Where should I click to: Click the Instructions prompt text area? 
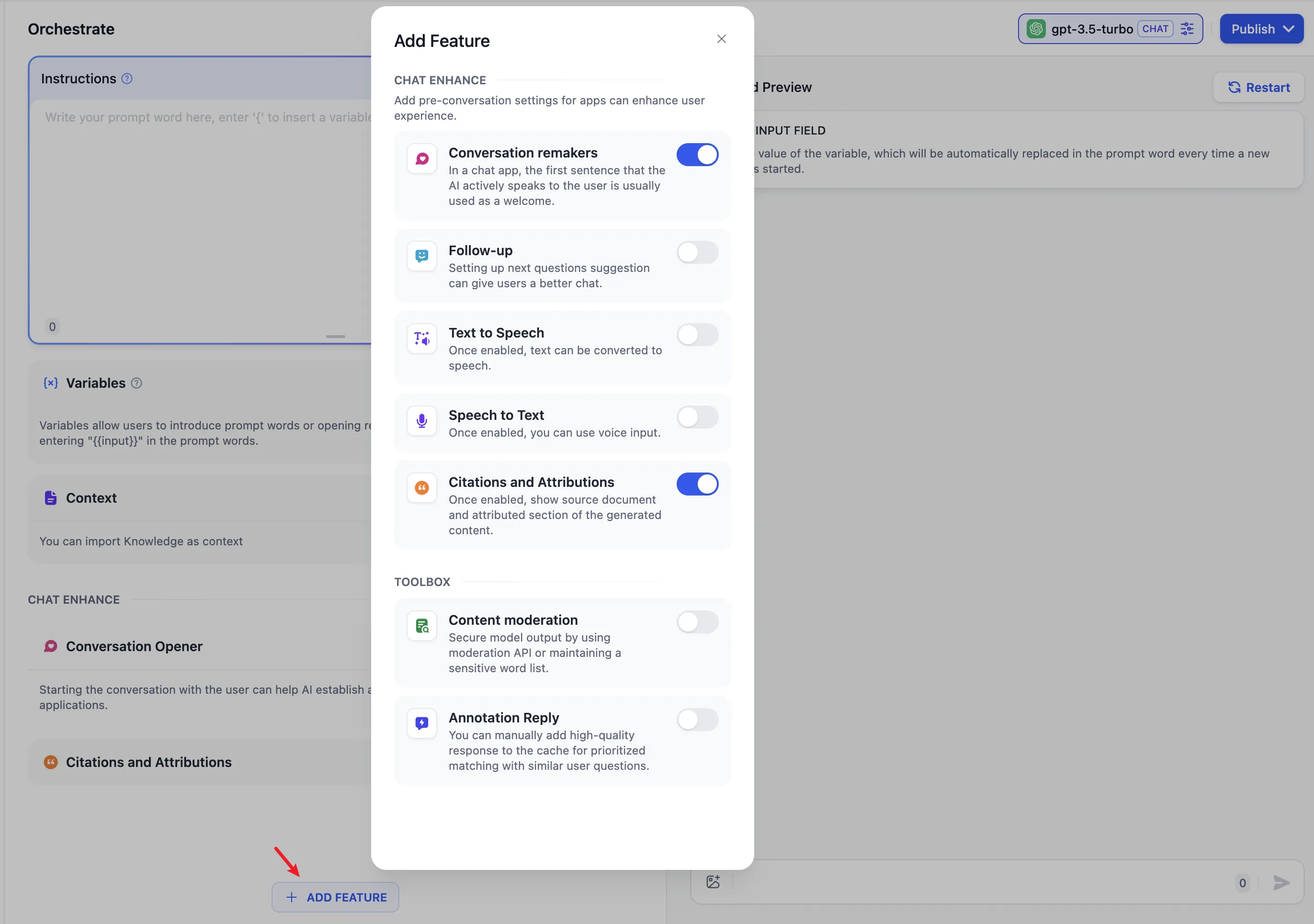[x=200, y=217]
